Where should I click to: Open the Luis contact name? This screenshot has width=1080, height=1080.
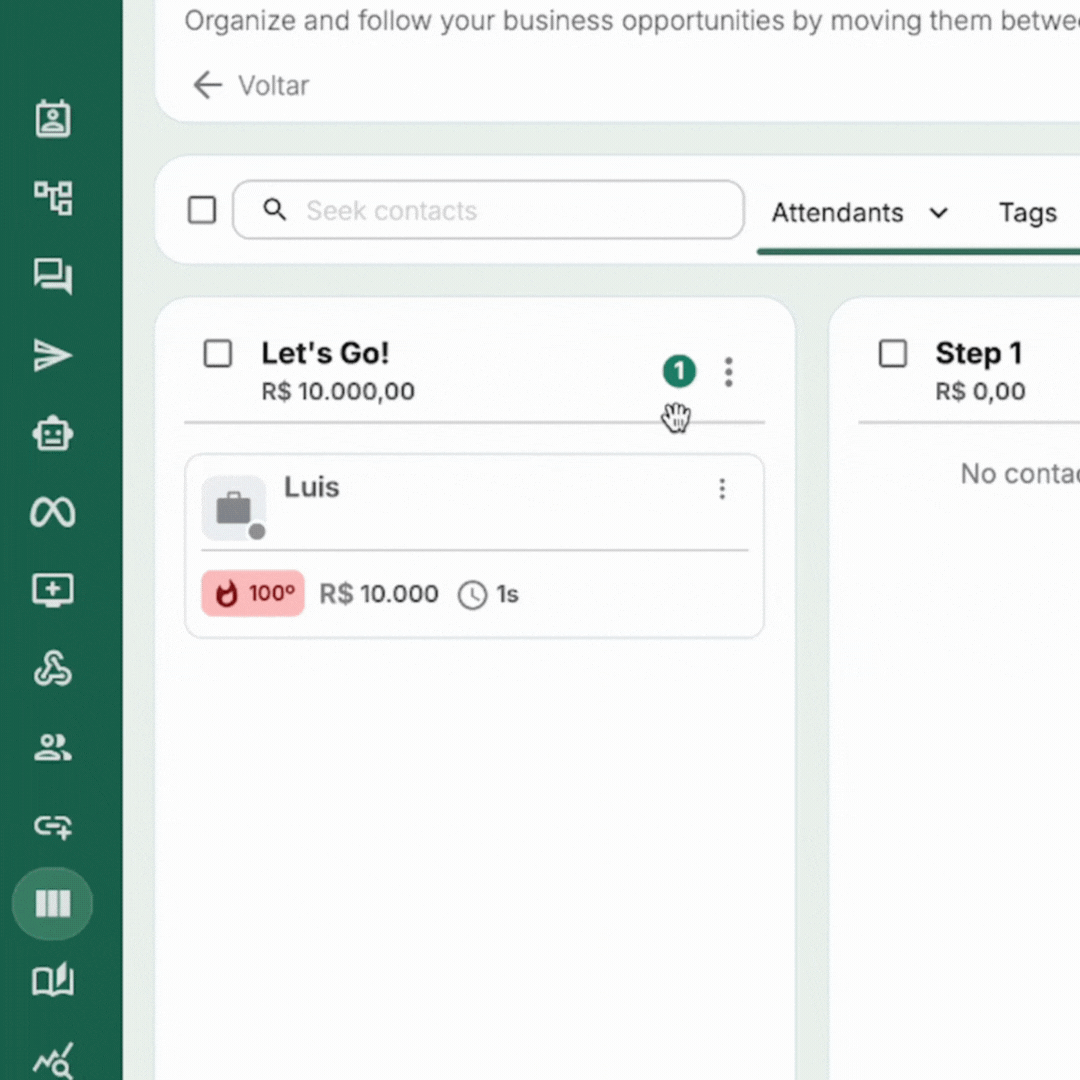[311, 487]
